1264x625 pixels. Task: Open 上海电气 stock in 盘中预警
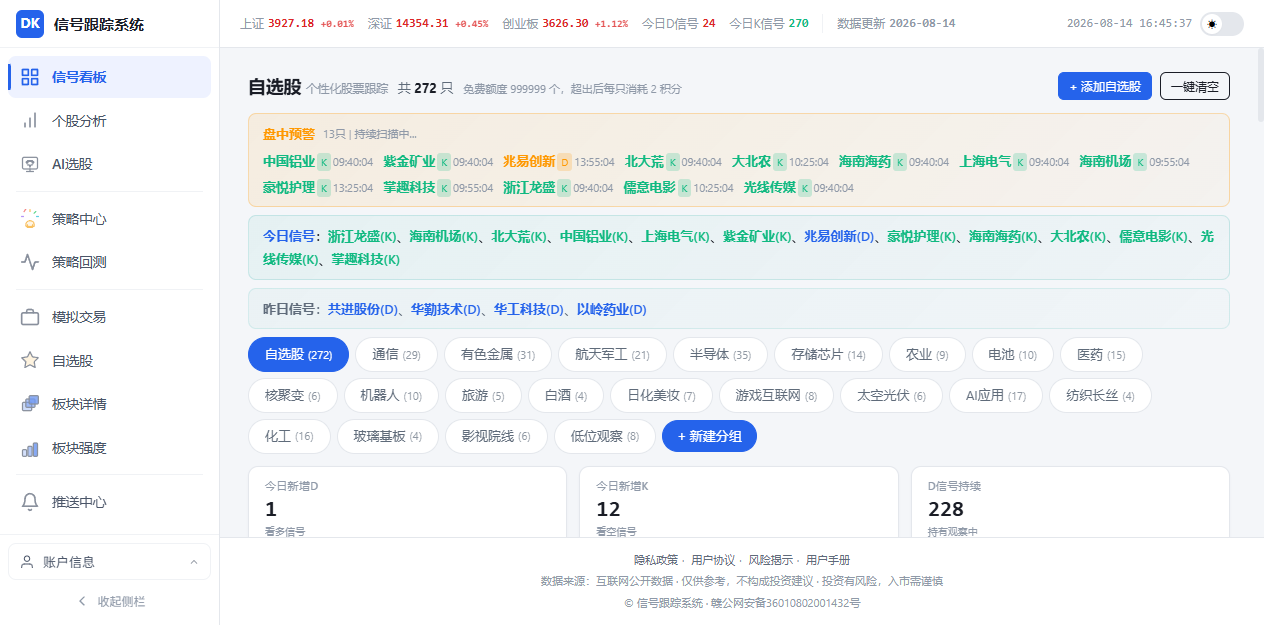[985, 161]
